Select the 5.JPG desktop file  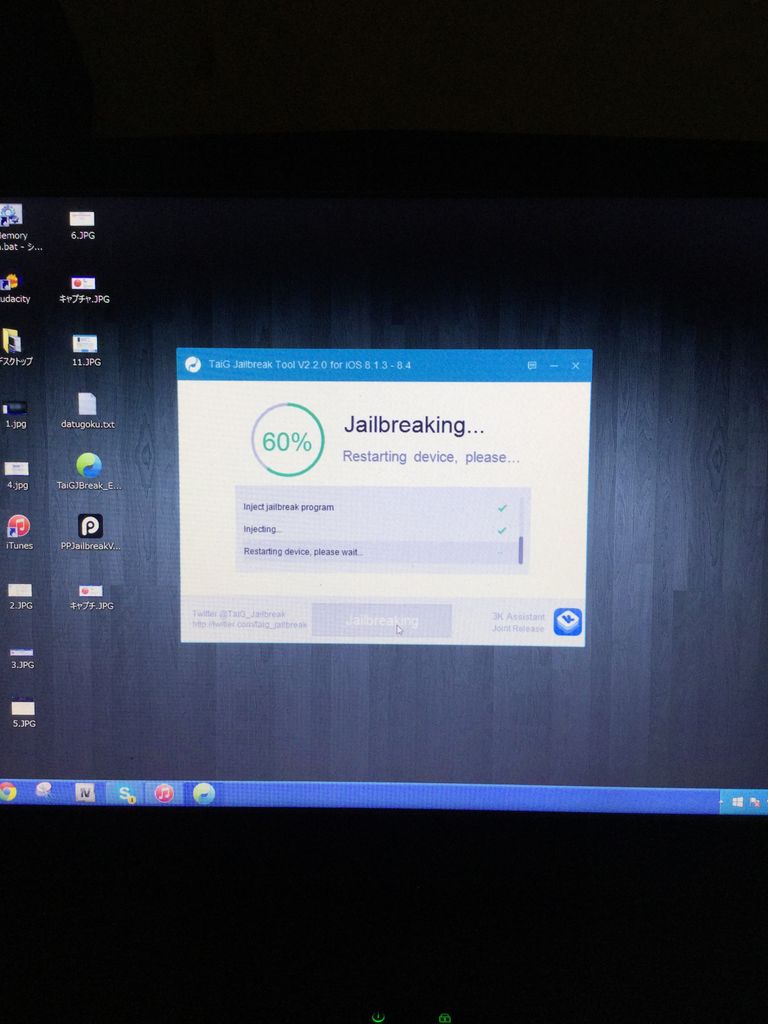click(x=23, y=714)
